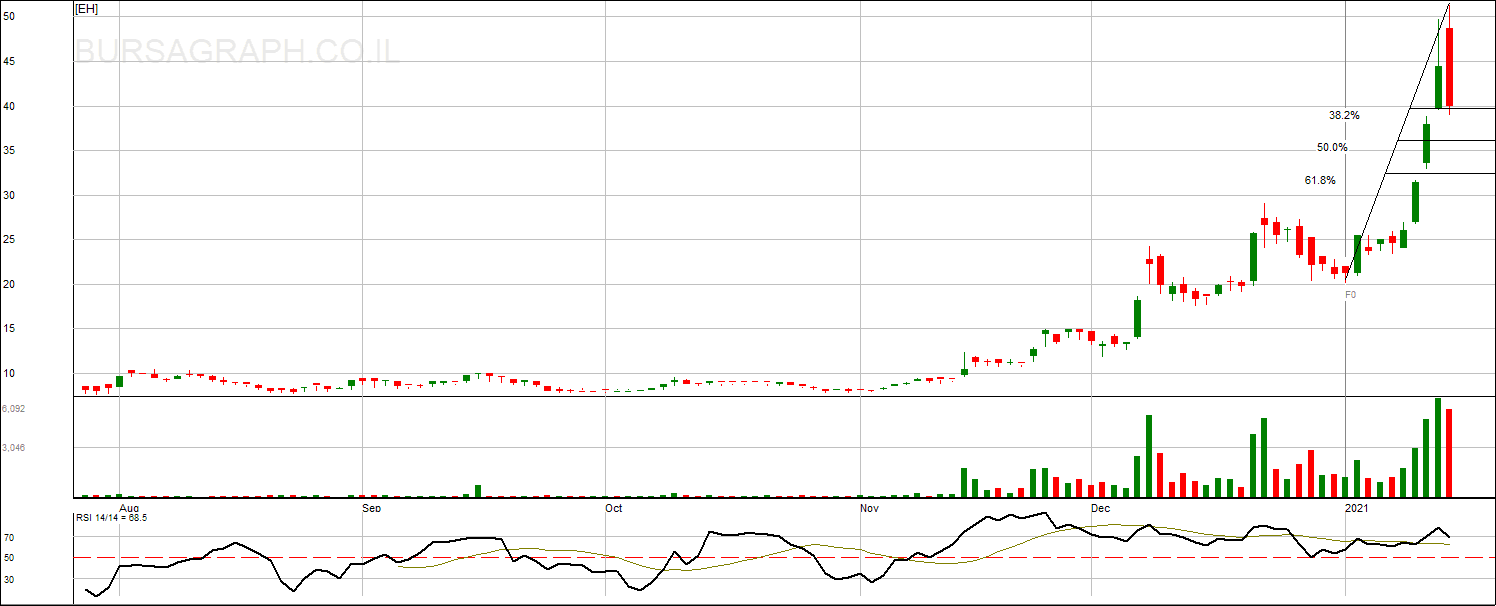Open the BURSAGRAPH.CO.IL watermark link
This screenshot has width=1496, height=606.
[238, 51]
